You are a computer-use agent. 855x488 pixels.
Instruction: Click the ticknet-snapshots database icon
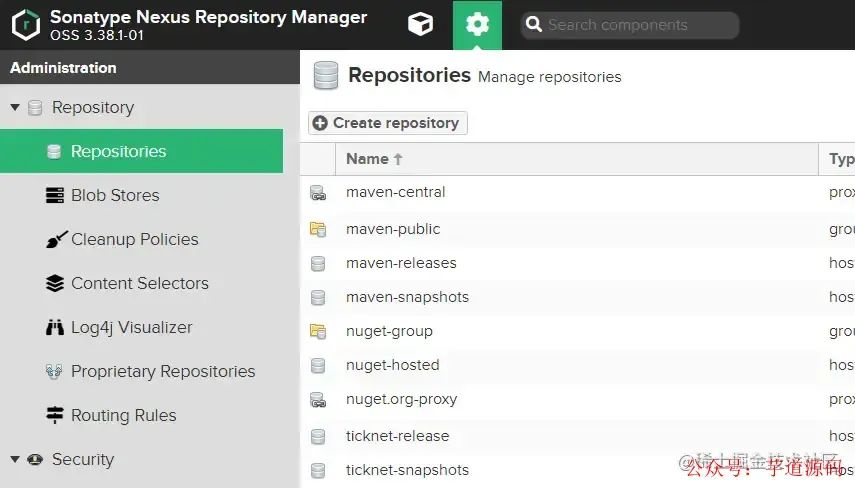click(x=318, y=470)
